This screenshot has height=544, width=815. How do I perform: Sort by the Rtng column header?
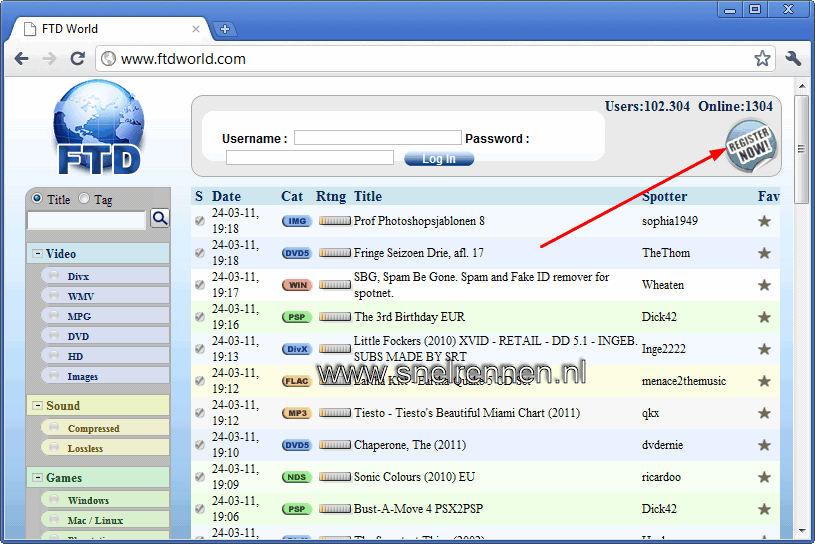[331, 196]
